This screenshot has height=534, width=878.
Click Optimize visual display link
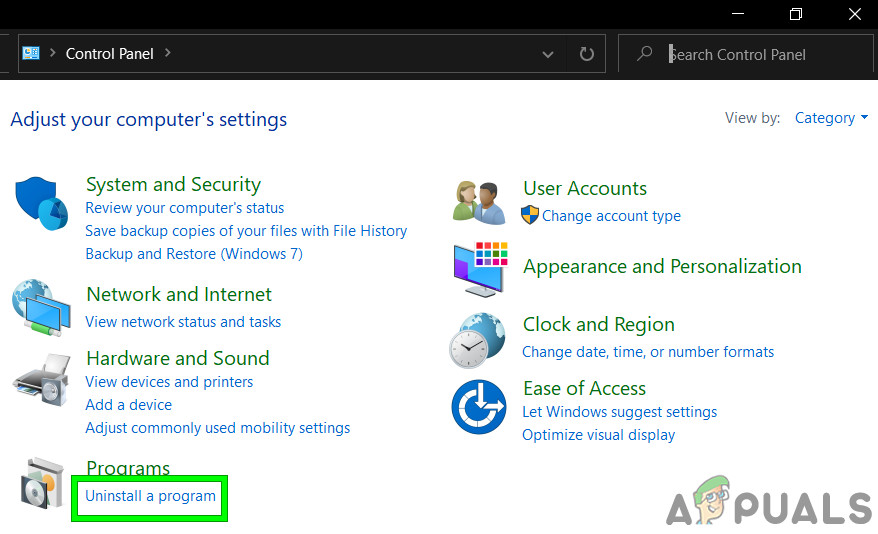click(x=598, y=435)
